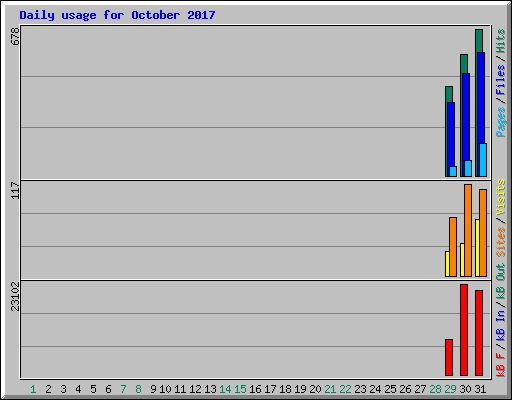Select the green Hits bar for day 29
Screen dimensions: 512x400
(449, 94)
